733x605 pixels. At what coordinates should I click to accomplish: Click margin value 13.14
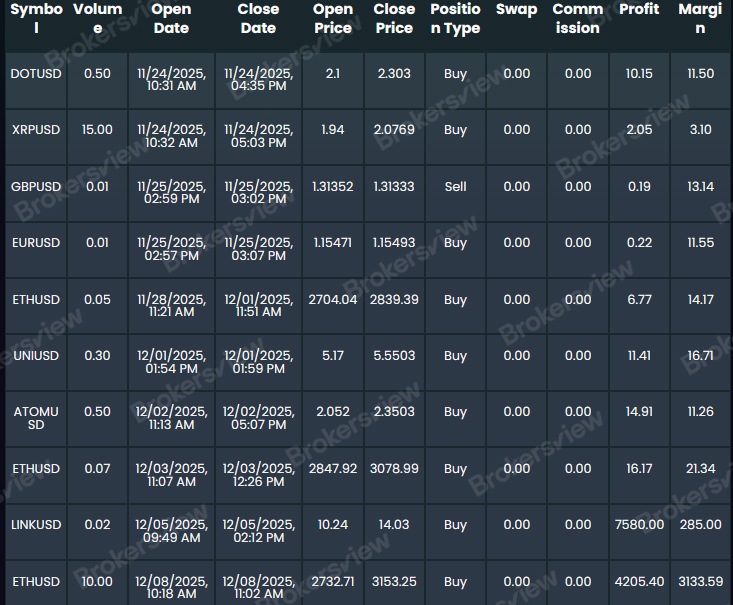click(700, 187)
